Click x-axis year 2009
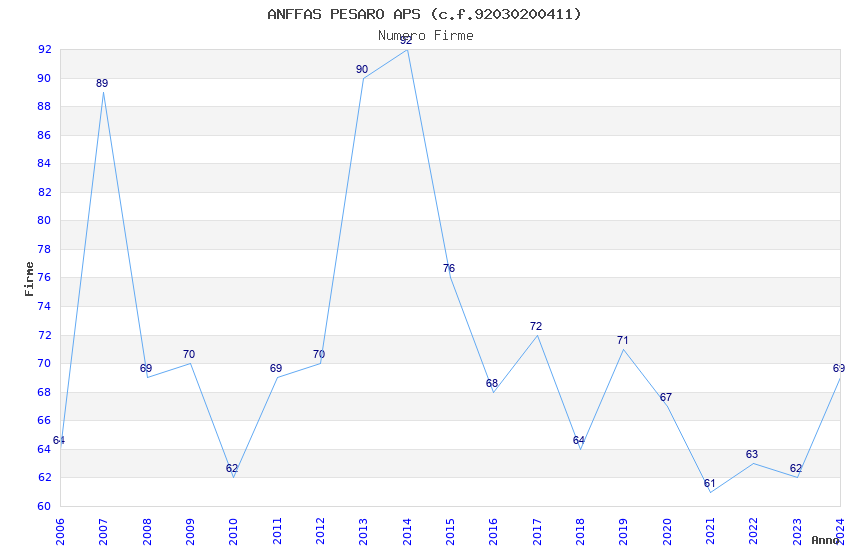 tap(190, 532)
